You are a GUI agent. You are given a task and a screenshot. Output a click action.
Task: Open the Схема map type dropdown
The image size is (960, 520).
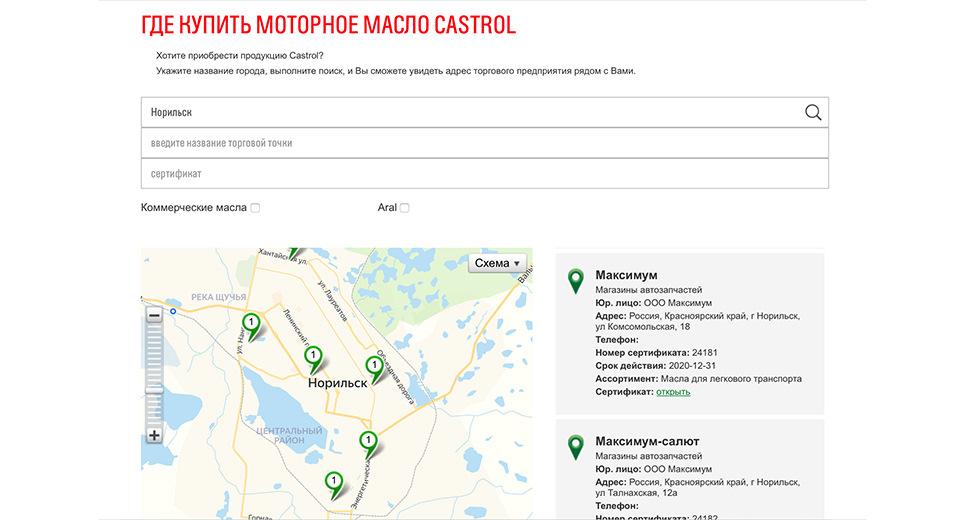pyautogui.click(x=497, y=263)
